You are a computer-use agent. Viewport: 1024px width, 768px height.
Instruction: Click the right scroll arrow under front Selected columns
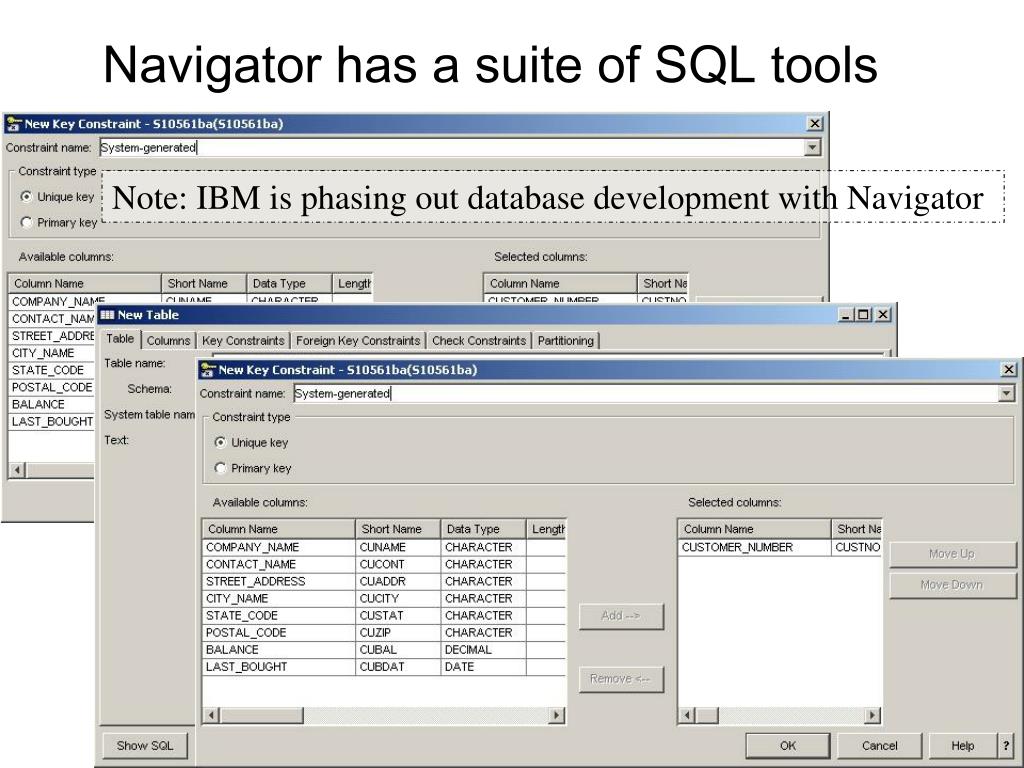[x=872, y=715]
